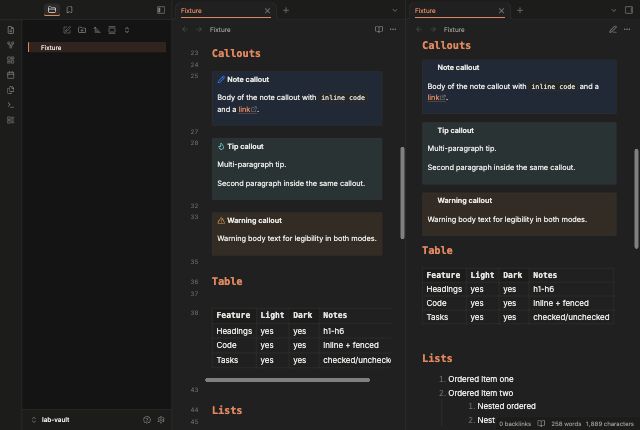Image resolution: width=640 pixels, height=430 pixels.
Task: Click the editor table's horizontal scrollbar
Action: pyautogui.click(x=287, y=380)
